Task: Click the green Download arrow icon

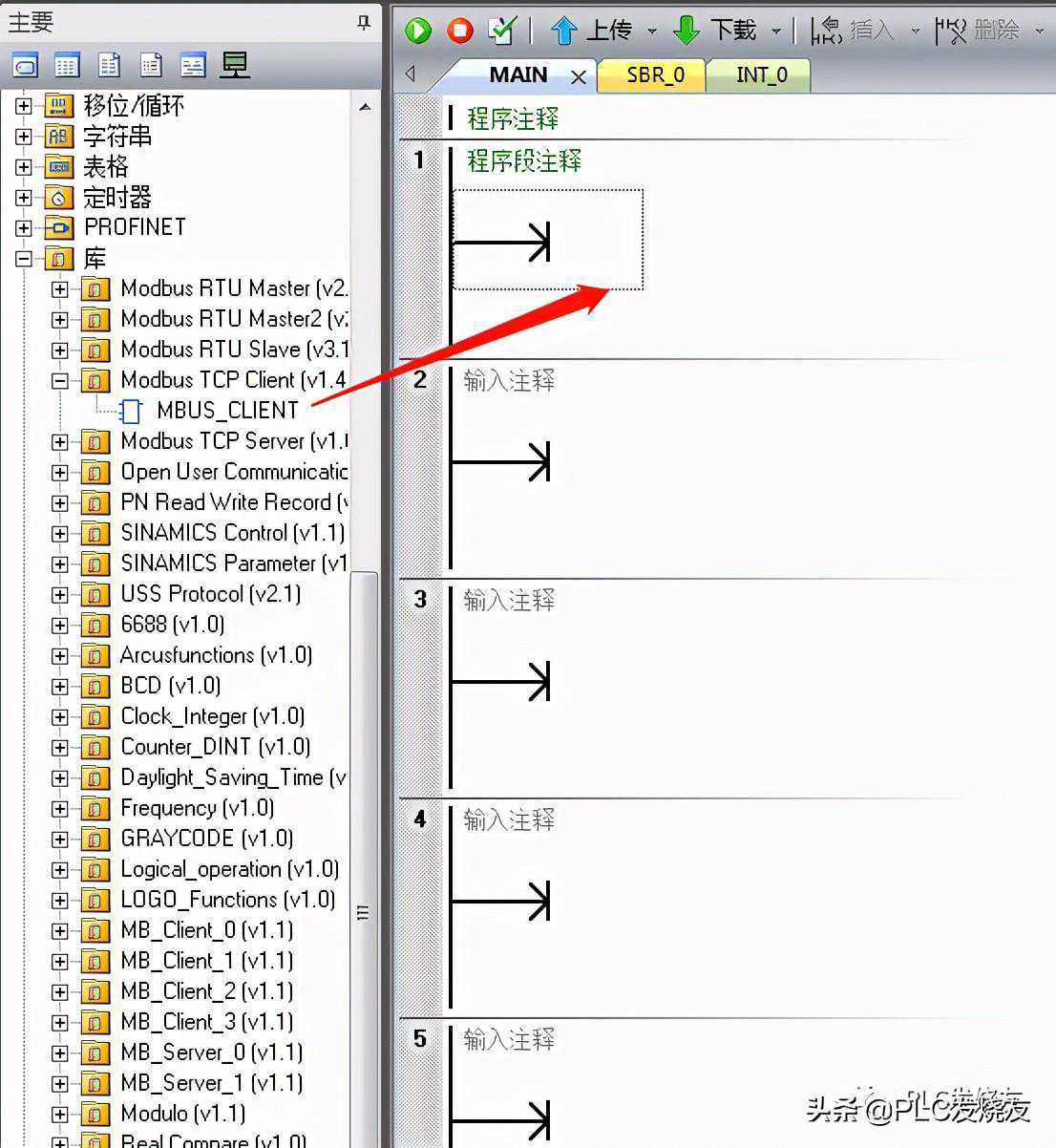Action: point(686,31)
